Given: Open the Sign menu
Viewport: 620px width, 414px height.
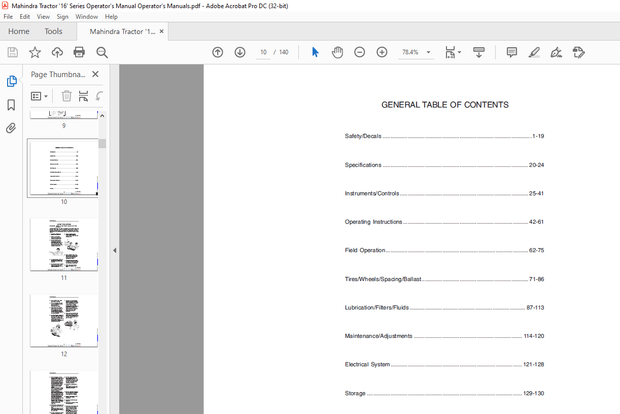Looking at the screenshot, I should (x=62, y=17).
